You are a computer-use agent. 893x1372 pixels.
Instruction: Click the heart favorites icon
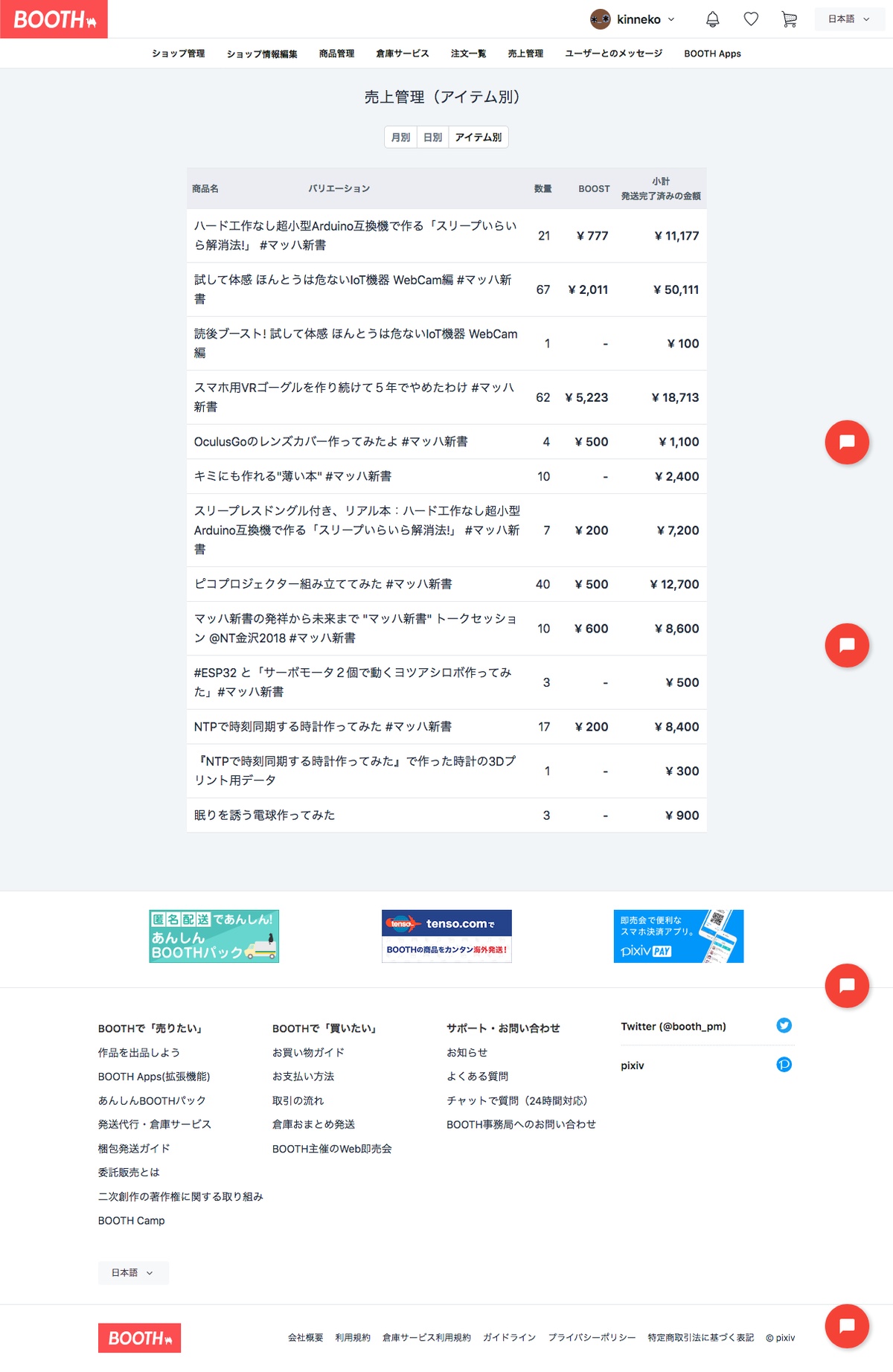[x=751, y=19]
